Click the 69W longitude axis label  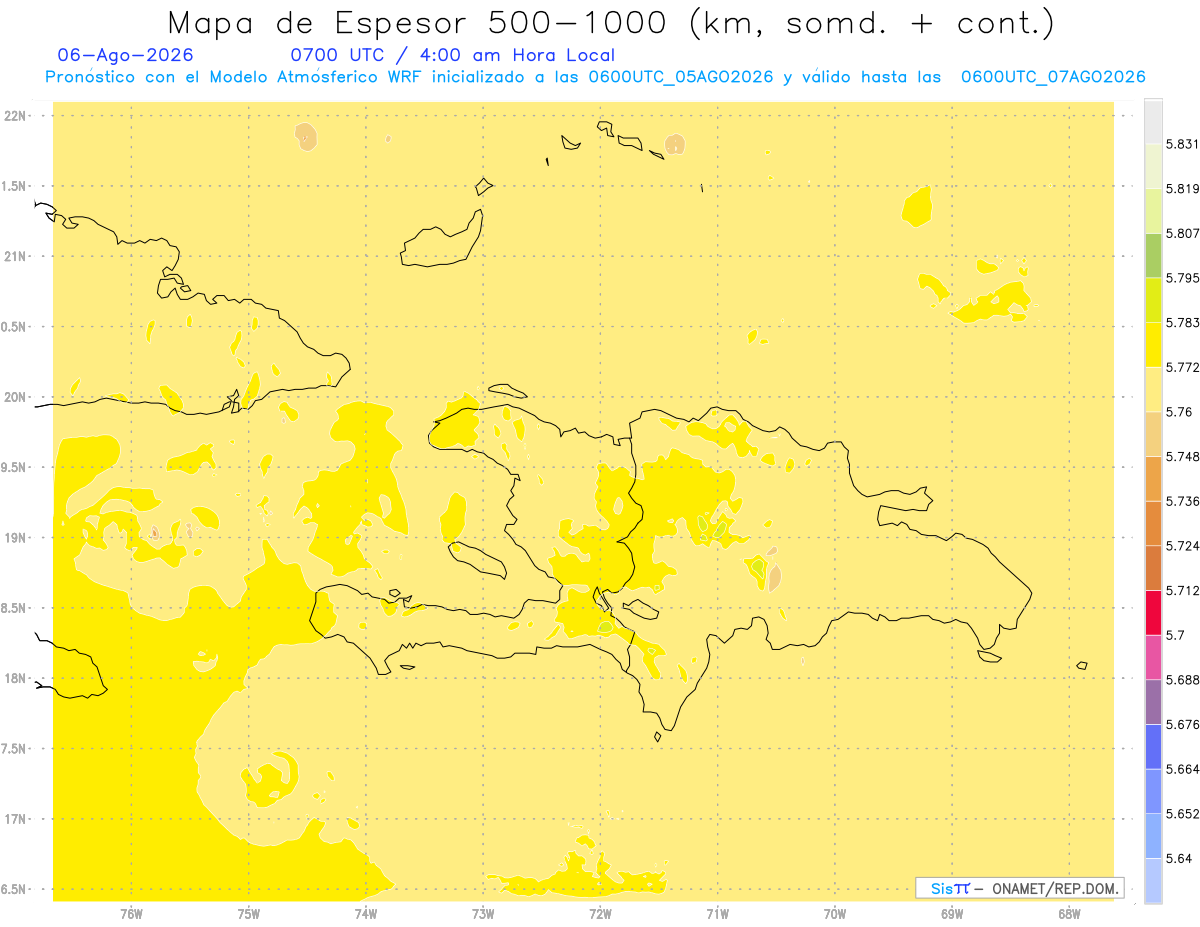pyautogui.click(x=952, y=914)
